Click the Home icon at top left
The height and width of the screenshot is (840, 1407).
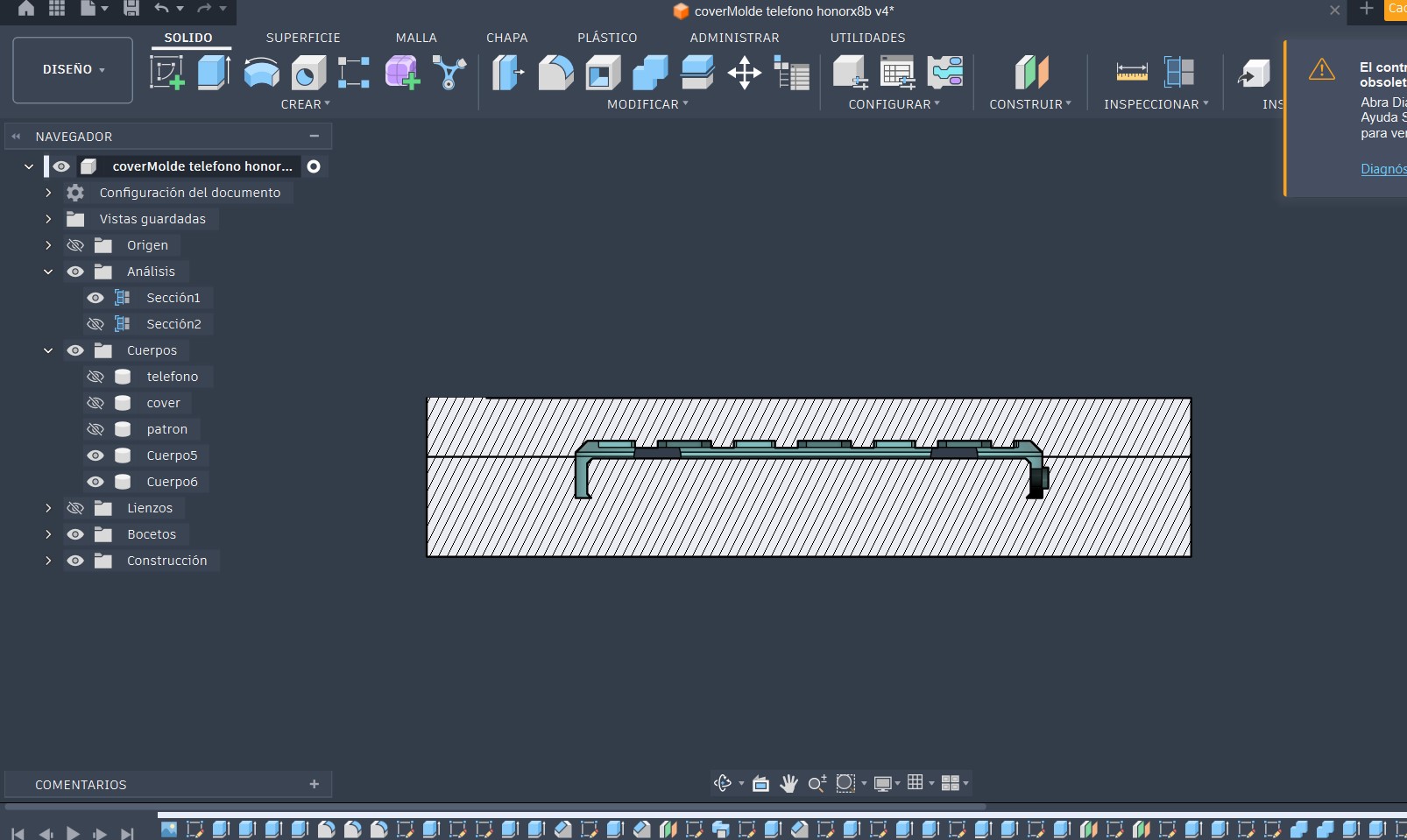coord(26,9)
